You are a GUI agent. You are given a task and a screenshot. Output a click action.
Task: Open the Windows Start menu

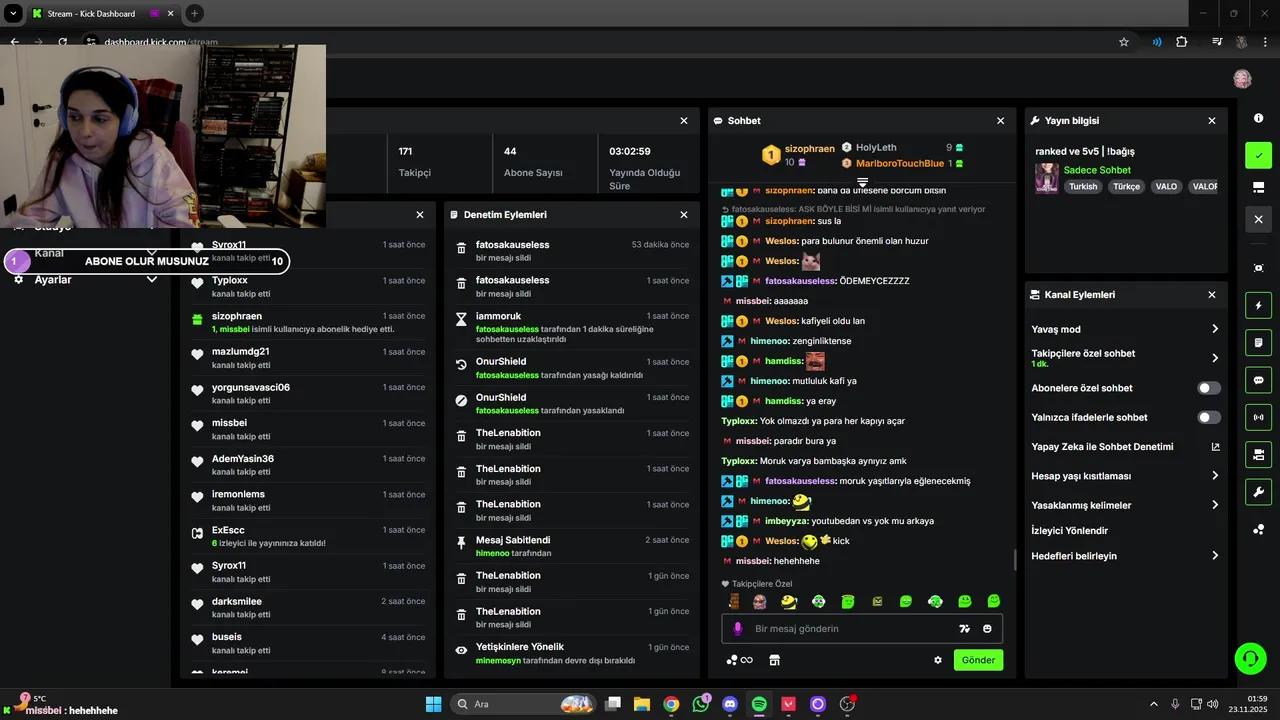[434, 704]
